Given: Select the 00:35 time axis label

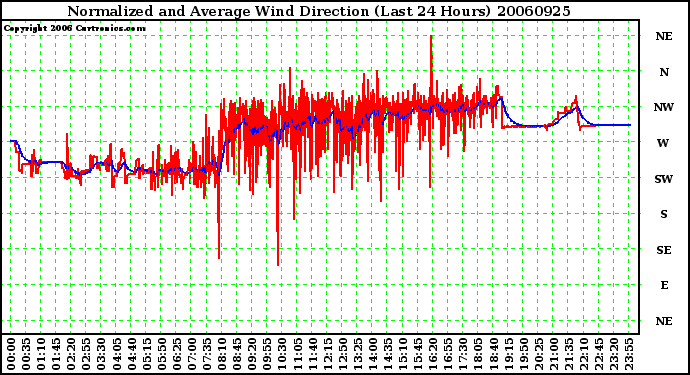Looking at the screenshot, I should [26, 354].
